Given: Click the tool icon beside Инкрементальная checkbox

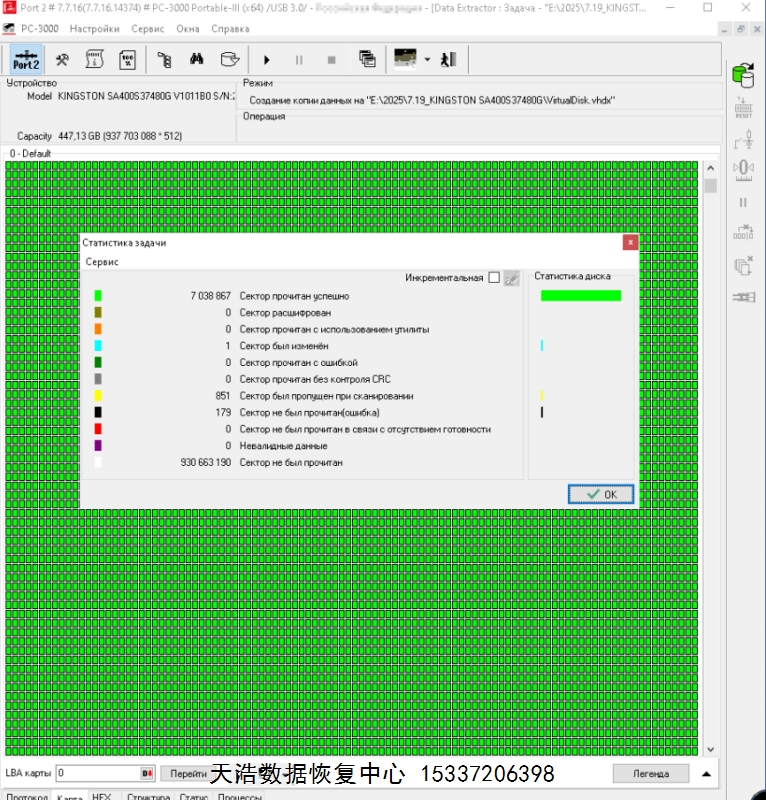Looking at the screenshot, I should [511, 278].
